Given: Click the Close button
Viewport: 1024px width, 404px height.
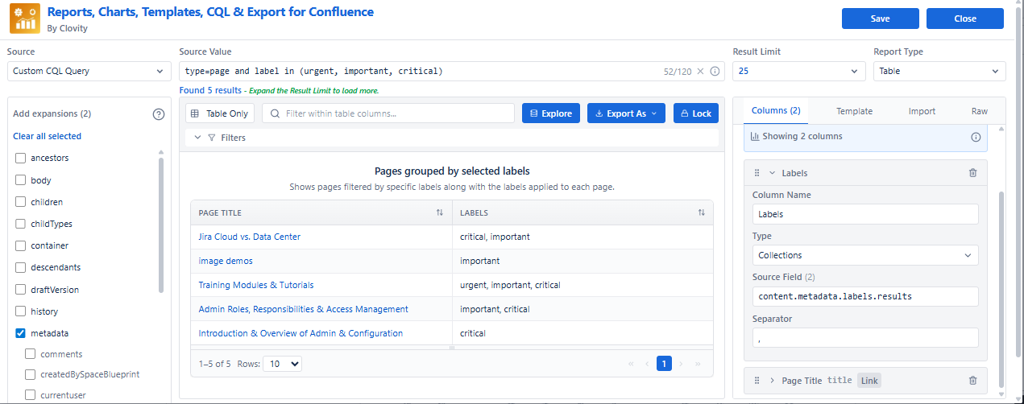Looking at the screenshot, I should (x=965, y=18).
